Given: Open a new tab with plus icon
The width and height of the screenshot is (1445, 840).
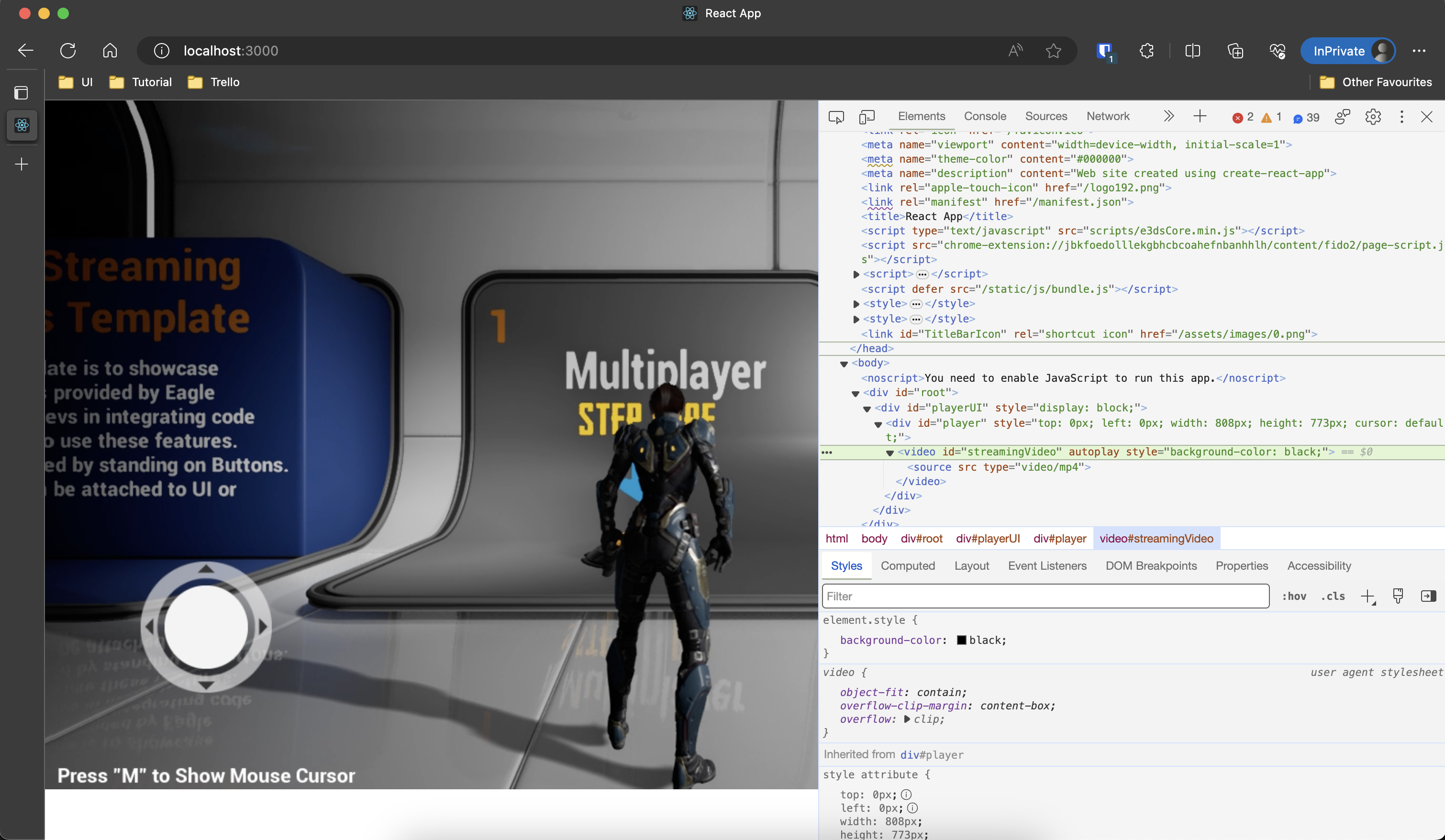Looking at the screenshot, I should [21, 165].
